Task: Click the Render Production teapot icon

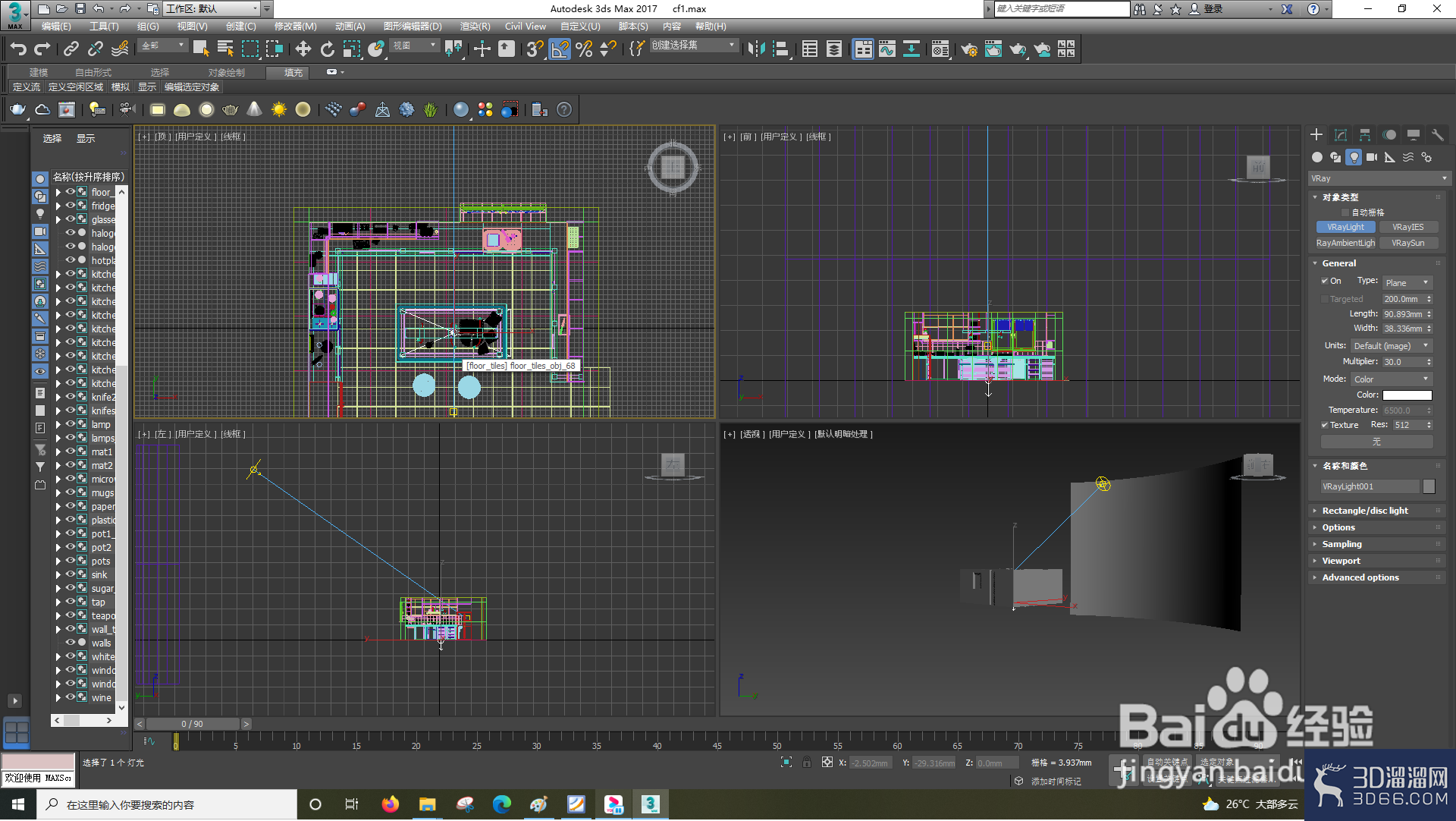Action: (x=1018, y=49)
